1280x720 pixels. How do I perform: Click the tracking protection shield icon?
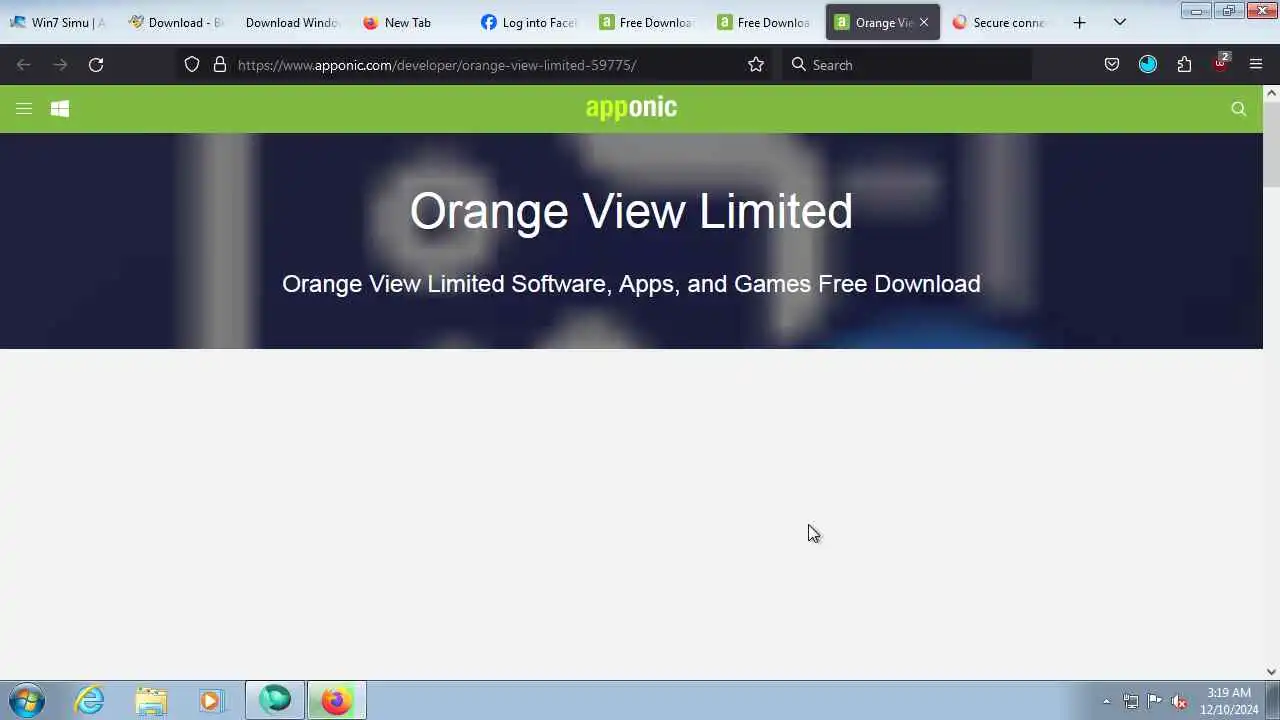click(192, 65)
